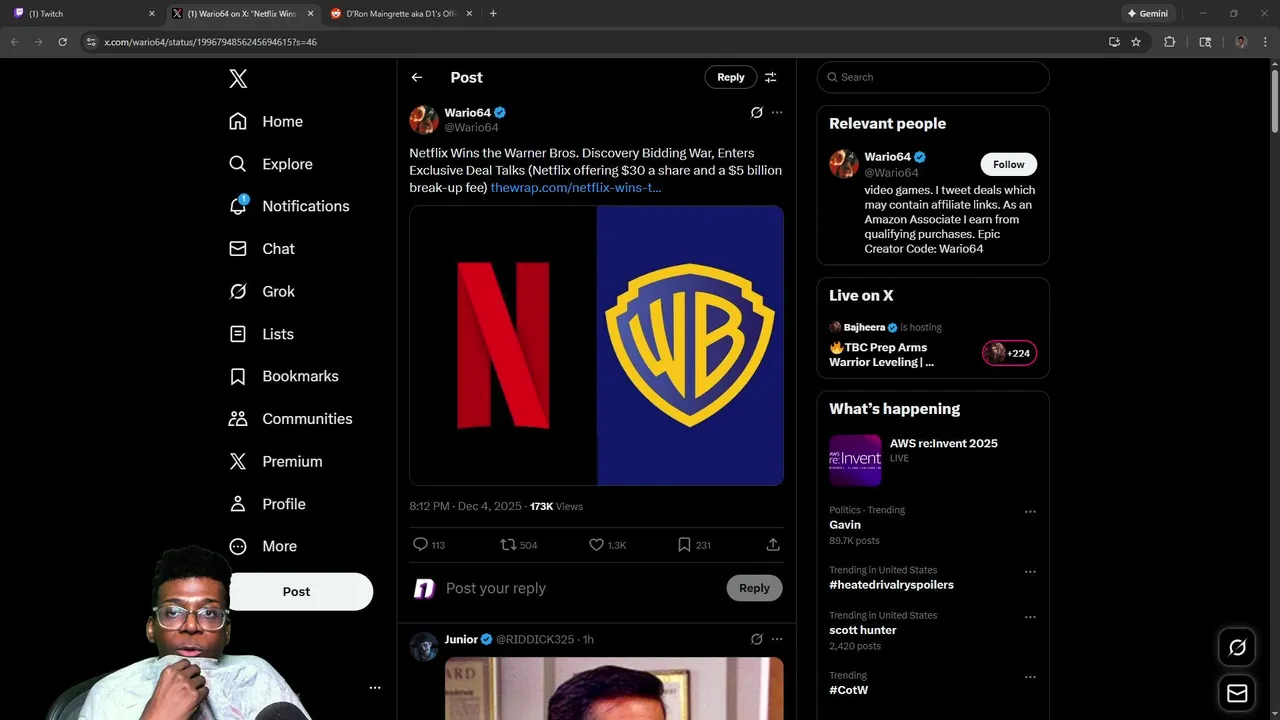This screenshot has height=720, width=1280.
Task: Open Explore page
Action: click(270, 164)
